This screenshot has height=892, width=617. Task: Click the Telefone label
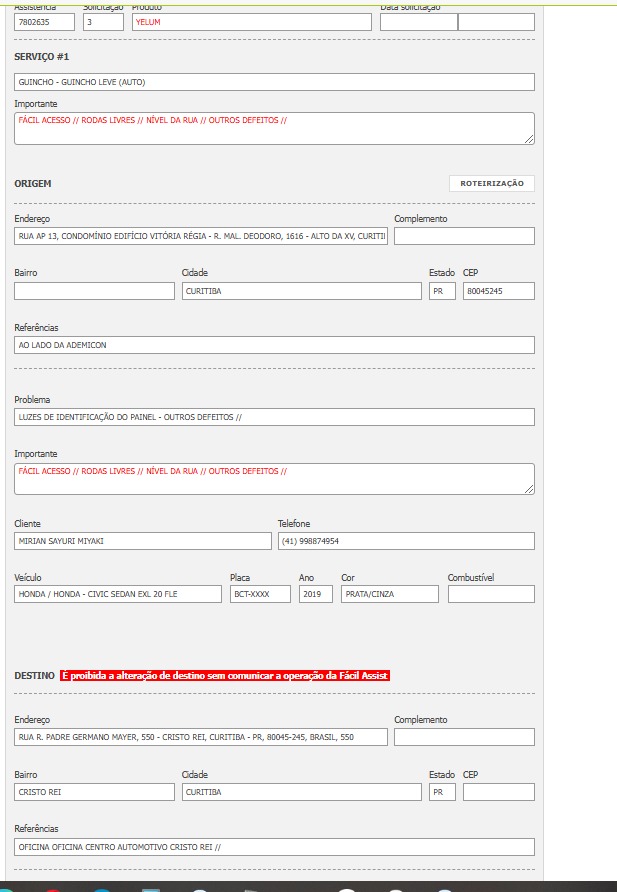pos(294,523)
